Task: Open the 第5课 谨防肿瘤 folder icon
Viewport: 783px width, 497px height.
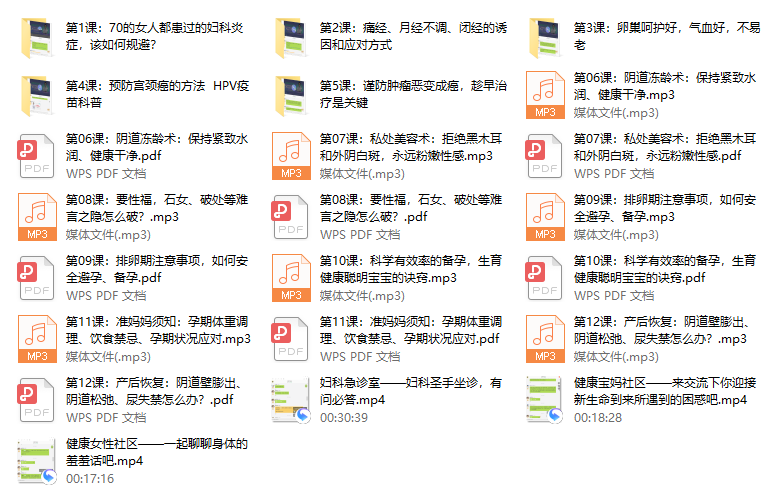Action: tap(291, 96)
